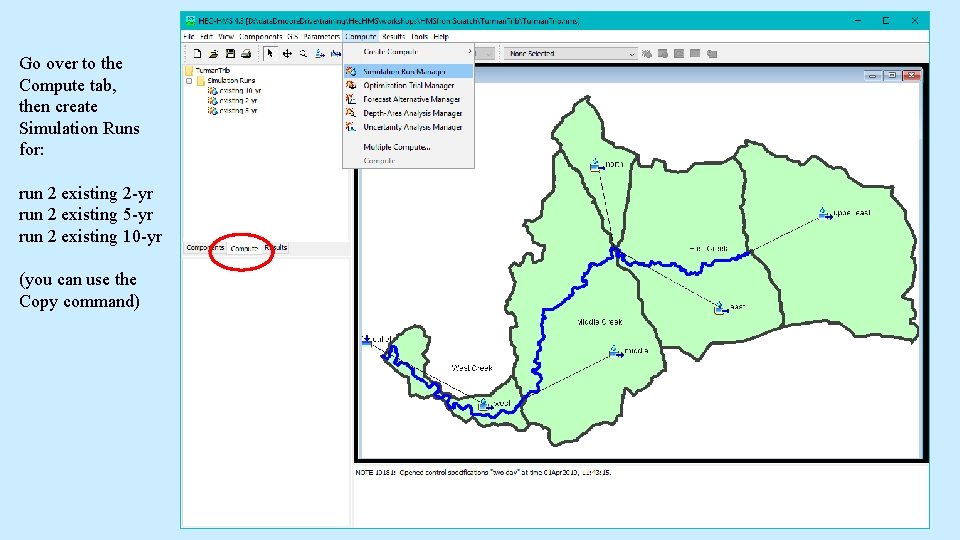Viewport: 960px width, 540px height.
Task: Click the middle subbasin icon on map
Action: tap(615, 351)
